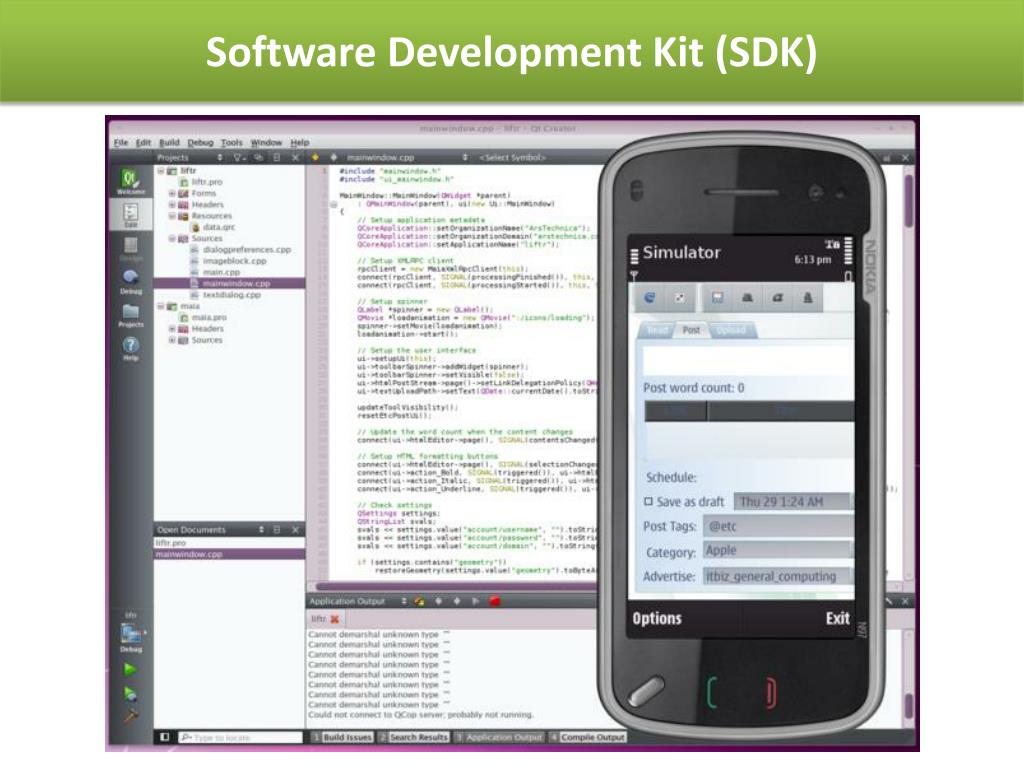The height and width of the screenshot is (768, 1024).
Task: Open the Open Documents panel dropdown
Action: (x=261, y=530)
